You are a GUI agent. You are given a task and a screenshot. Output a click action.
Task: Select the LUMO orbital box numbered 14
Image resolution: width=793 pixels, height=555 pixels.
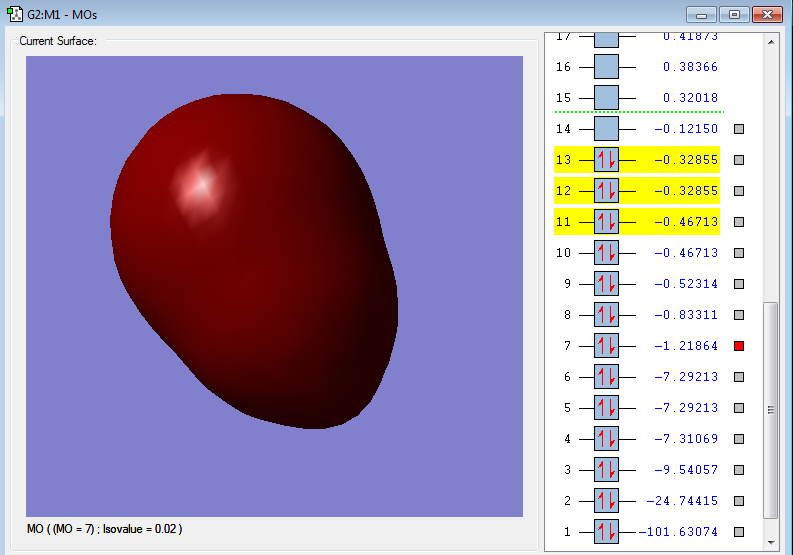[606, 129]
